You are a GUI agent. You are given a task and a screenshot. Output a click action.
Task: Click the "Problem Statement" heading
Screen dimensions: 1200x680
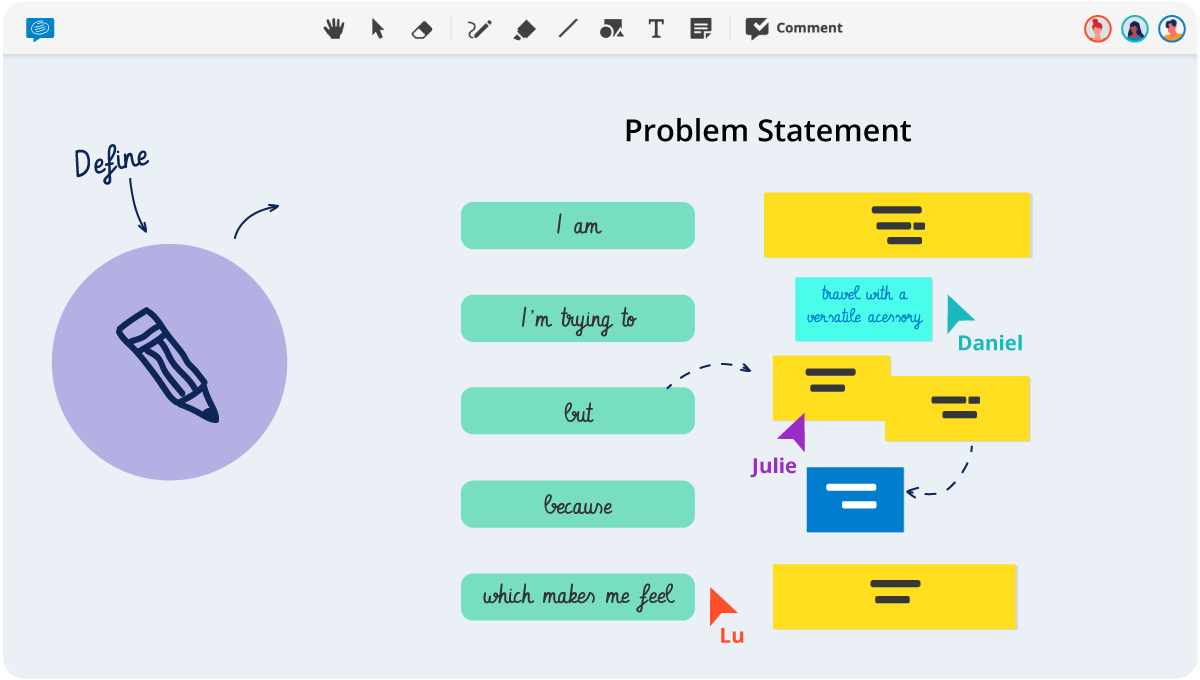pyautogui.click(x=768, y=131)
